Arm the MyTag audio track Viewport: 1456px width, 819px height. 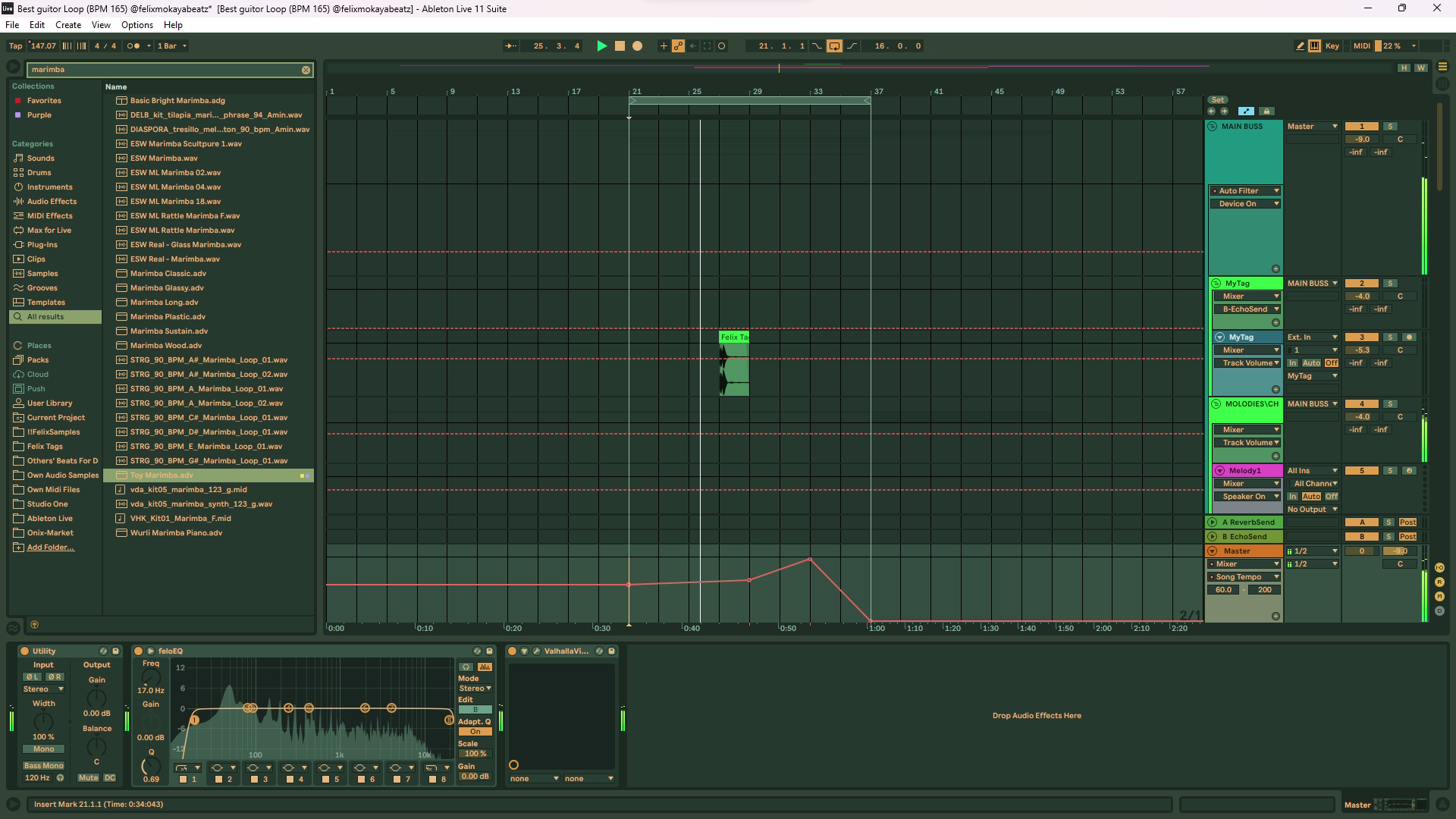click(1409, 337)
